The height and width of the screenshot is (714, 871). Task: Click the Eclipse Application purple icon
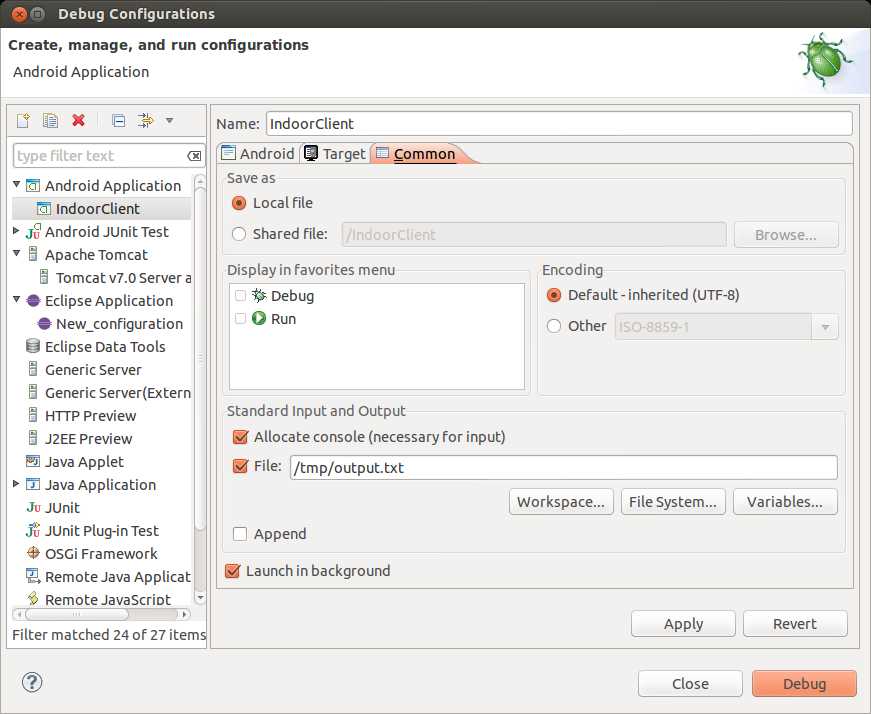click(x=33, y=301)
